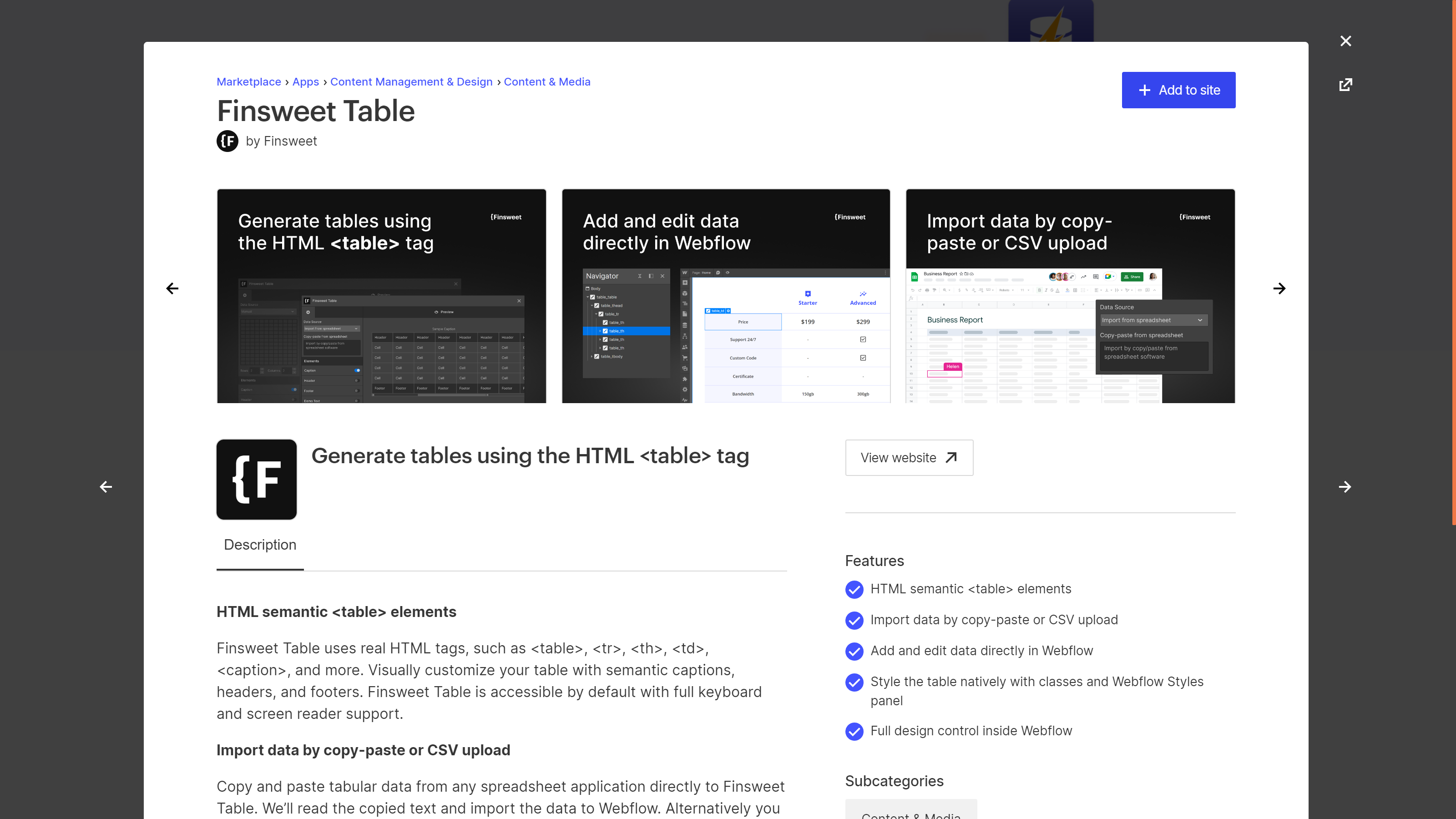Click the Add to site button
1456x819 pixels.
[x=1178, y=89]
